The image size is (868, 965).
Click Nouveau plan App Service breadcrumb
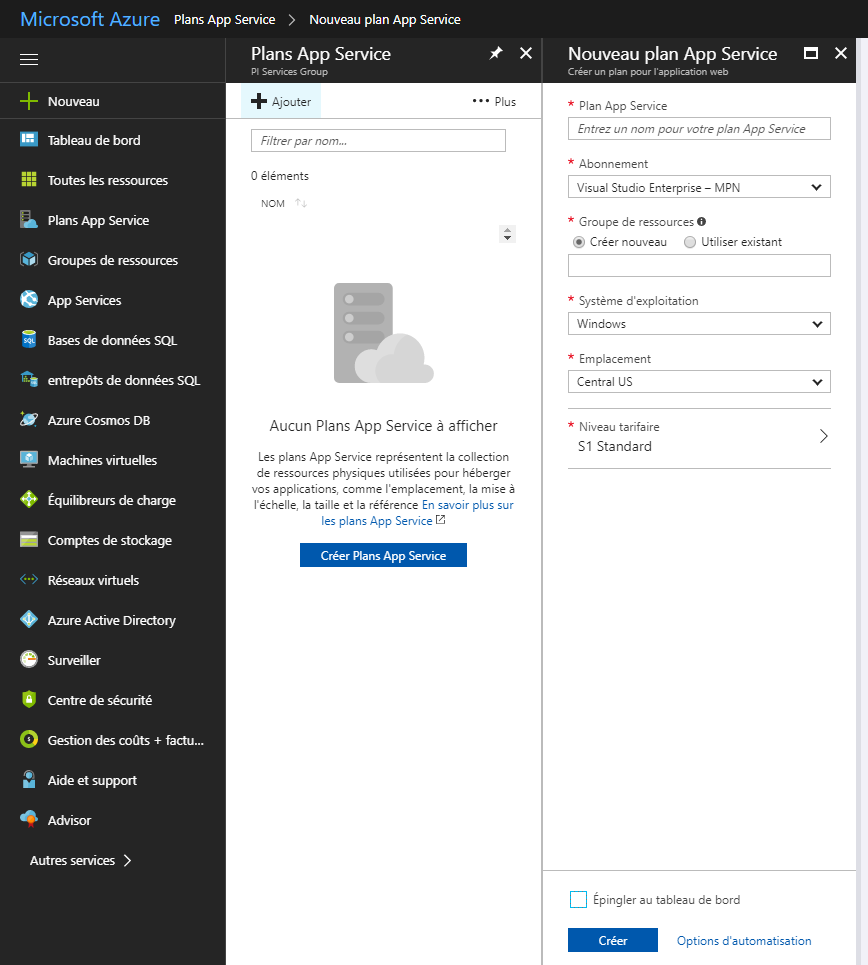(385, 20)
